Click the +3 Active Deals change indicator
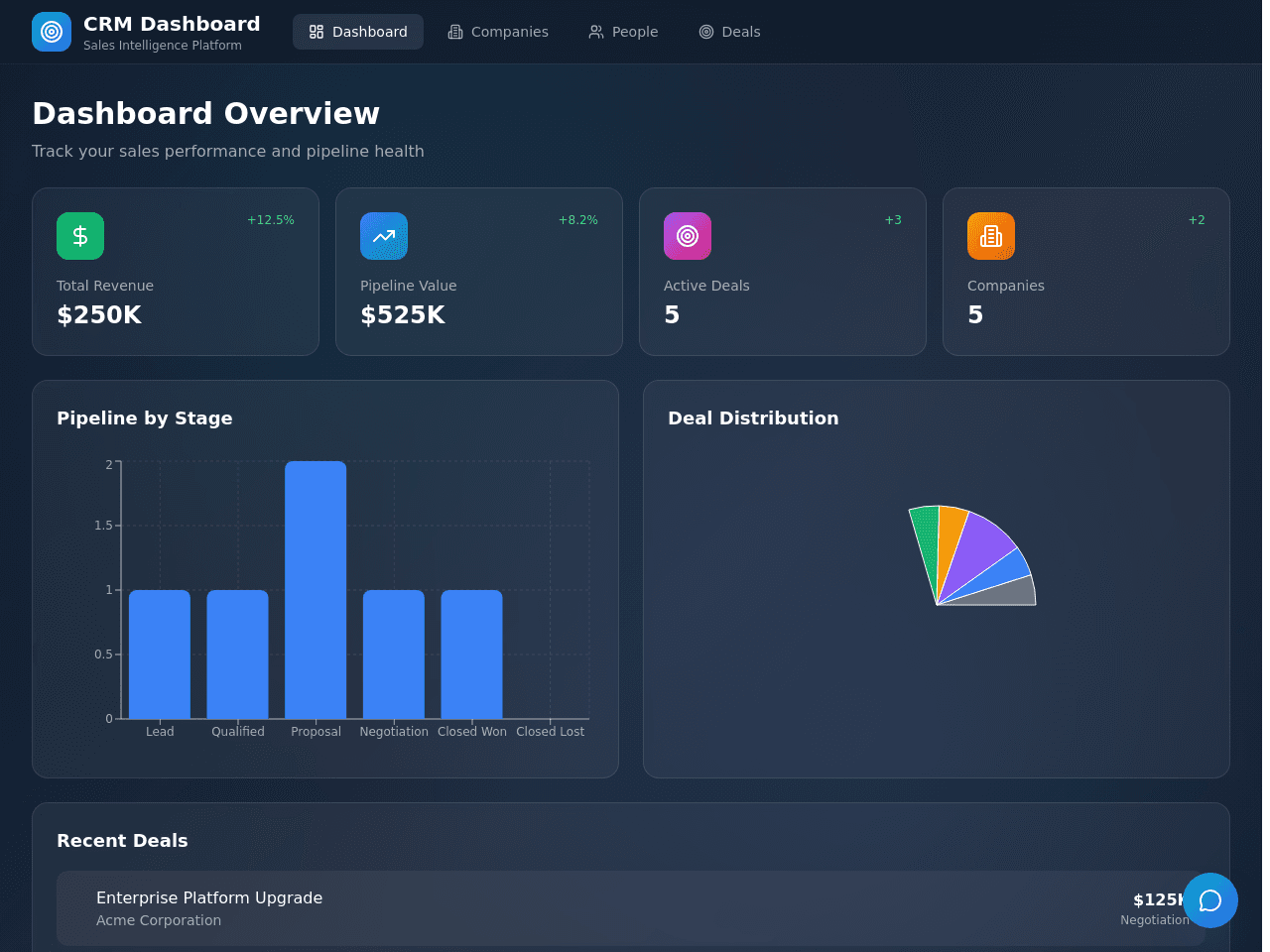Screen dimensions: 1270x952 893,220
